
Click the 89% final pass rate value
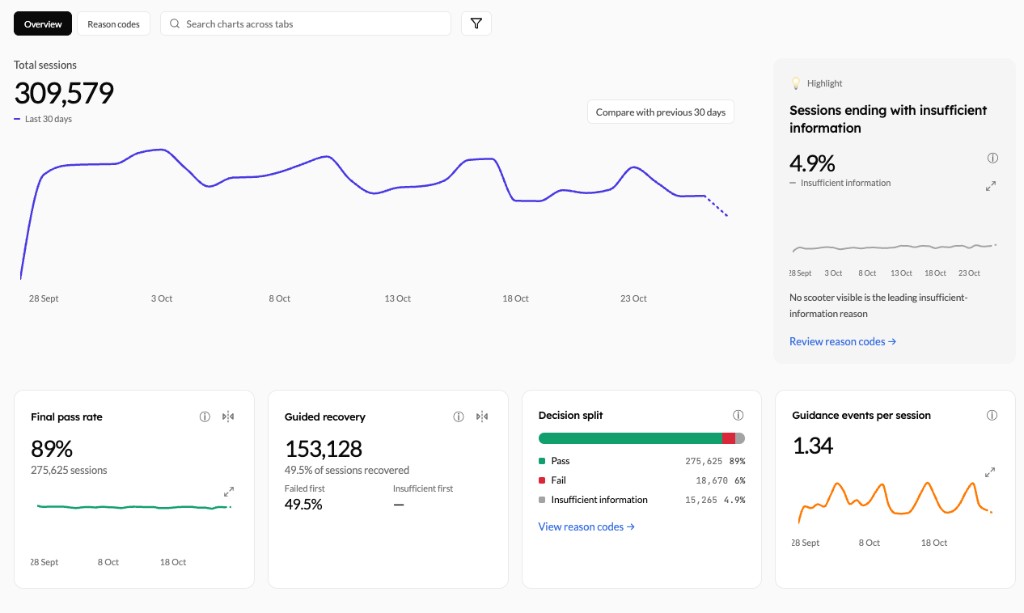[x=52, y=448]
